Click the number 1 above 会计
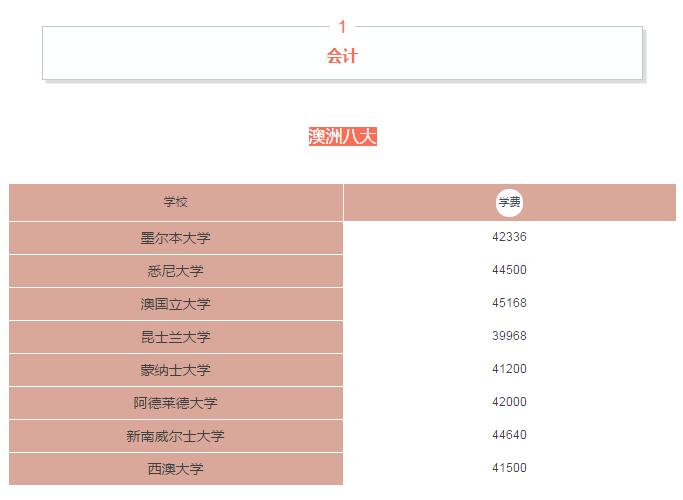This screenshot has width=683, height=500. click(x=342, y=27)
